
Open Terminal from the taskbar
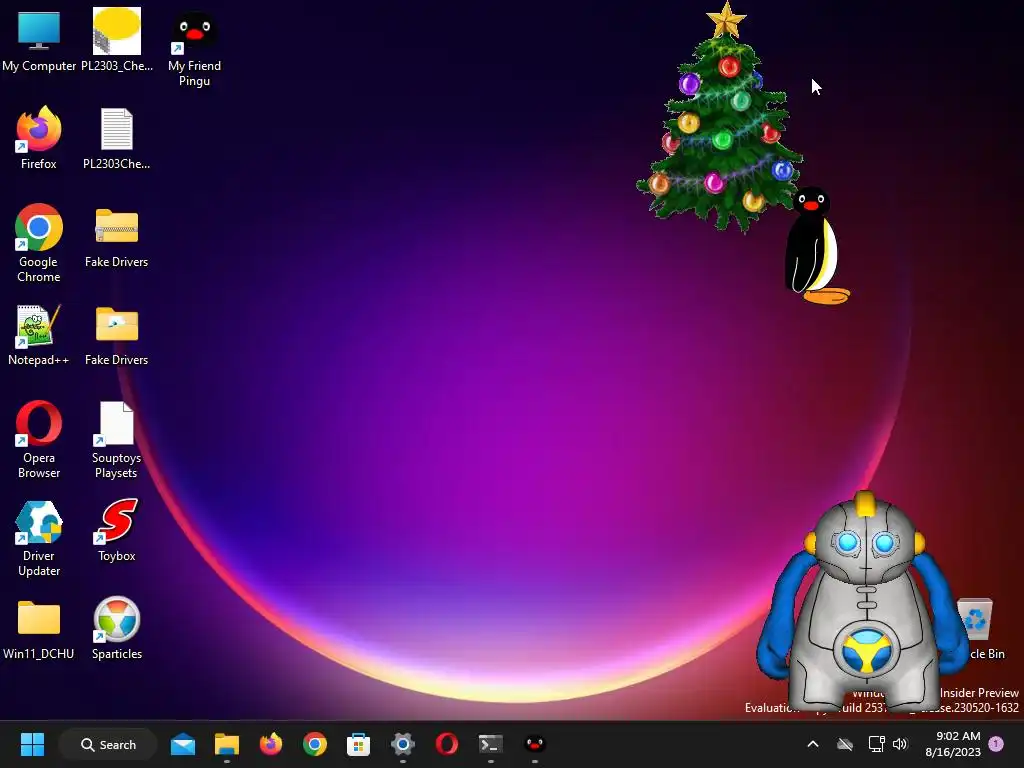coord(490,744)
